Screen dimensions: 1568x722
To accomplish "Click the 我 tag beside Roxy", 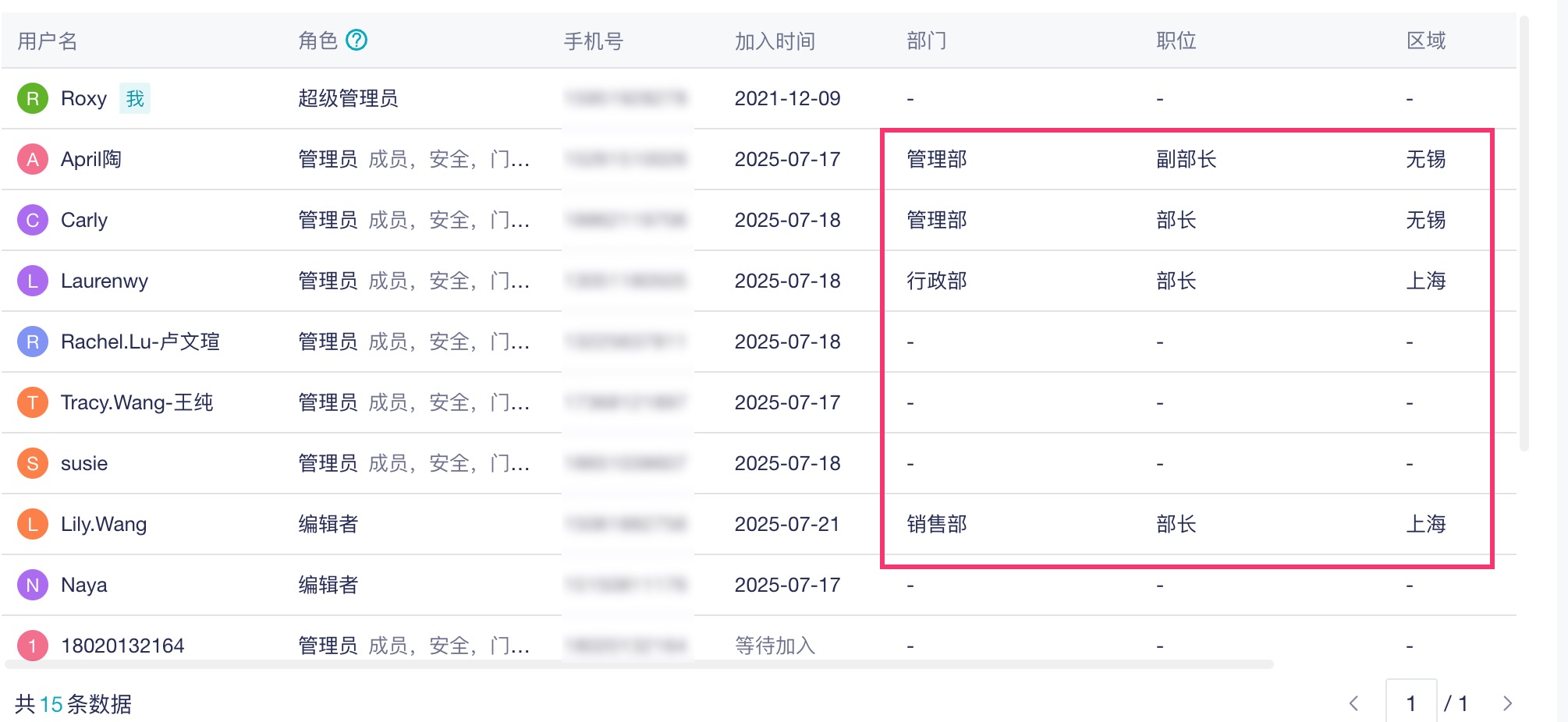I will [x=135, y=99].
